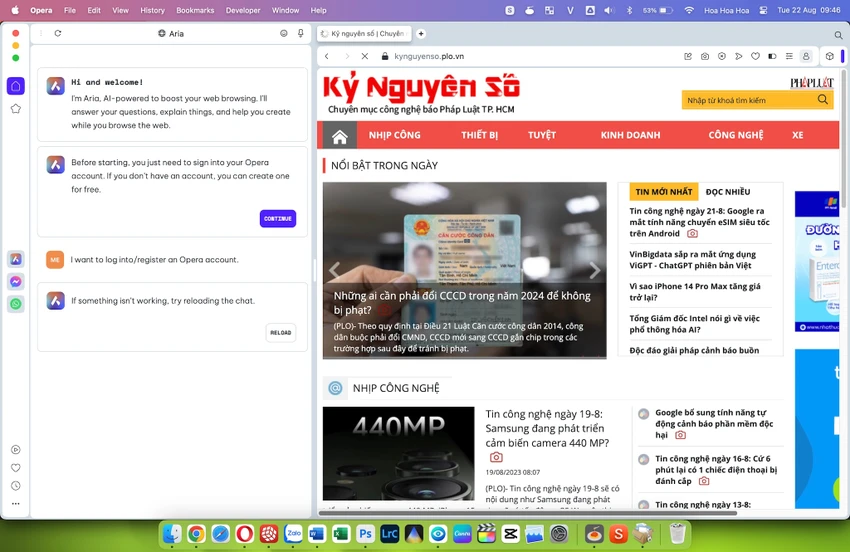850x552 pixels.
Task: Search tabs with the magnifier icon
Action: point(838,35)
